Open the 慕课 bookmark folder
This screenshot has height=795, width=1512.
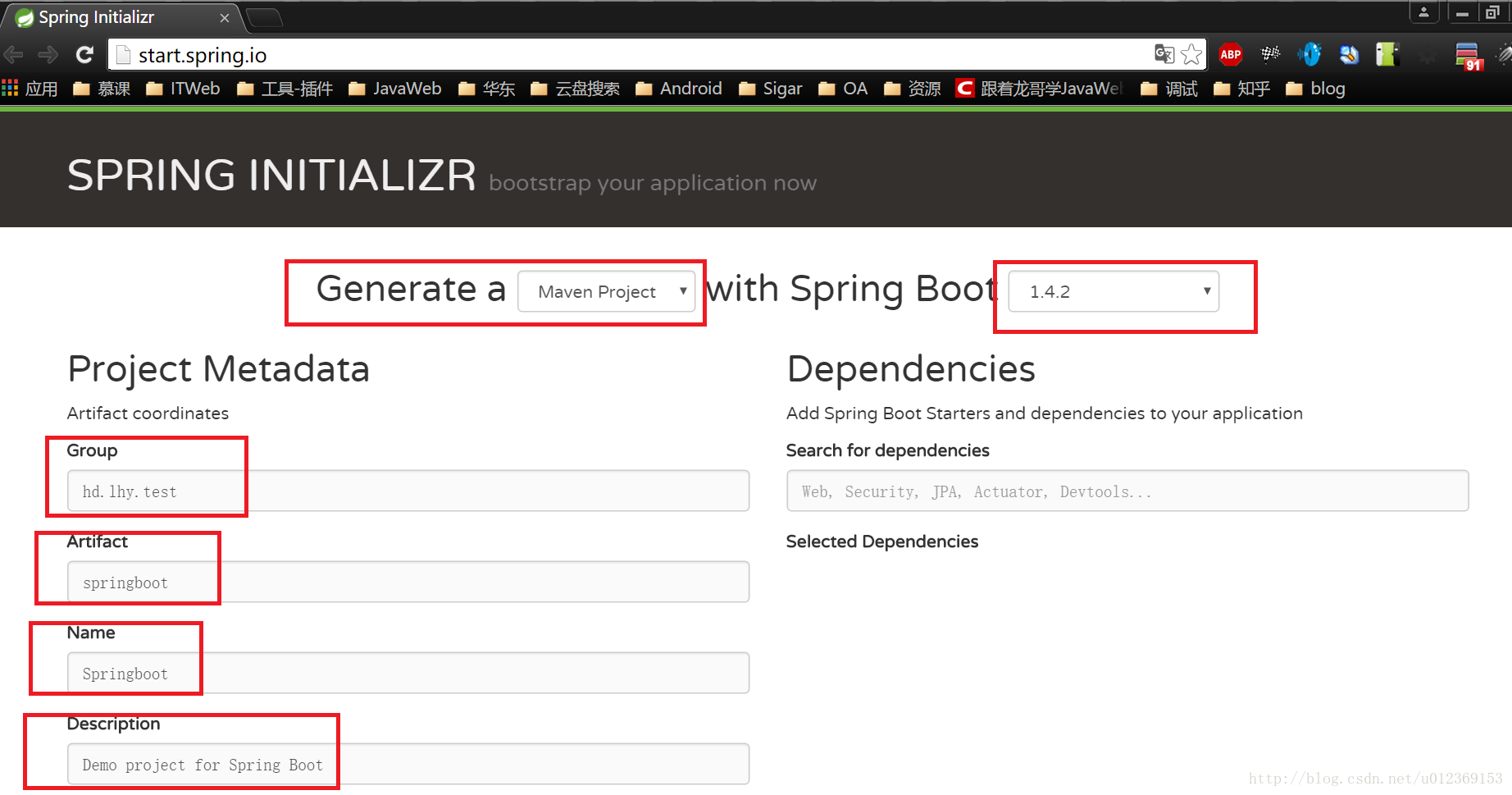(x=102, y=89)
